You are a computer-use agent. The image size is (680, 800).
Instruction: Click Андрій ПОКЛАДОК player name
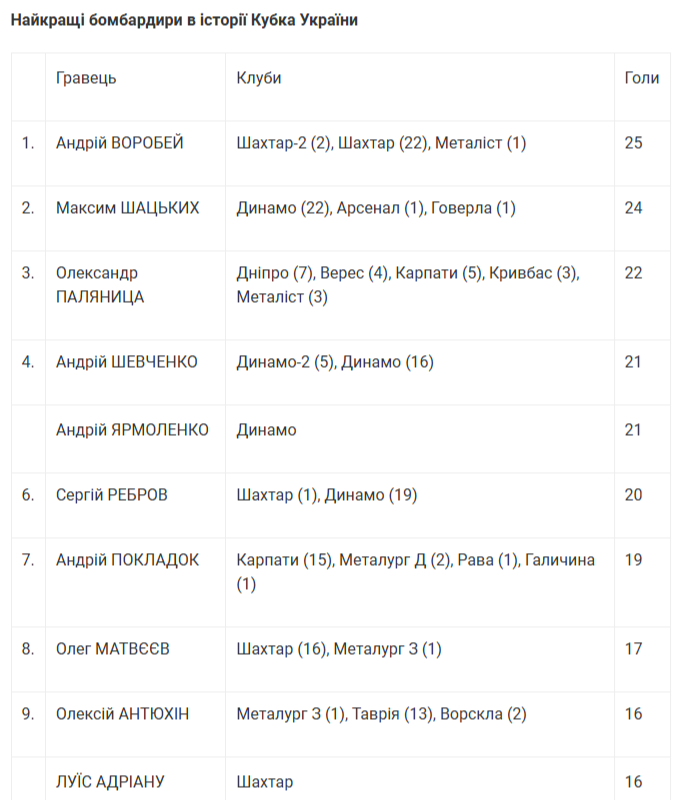click(127, 560)
